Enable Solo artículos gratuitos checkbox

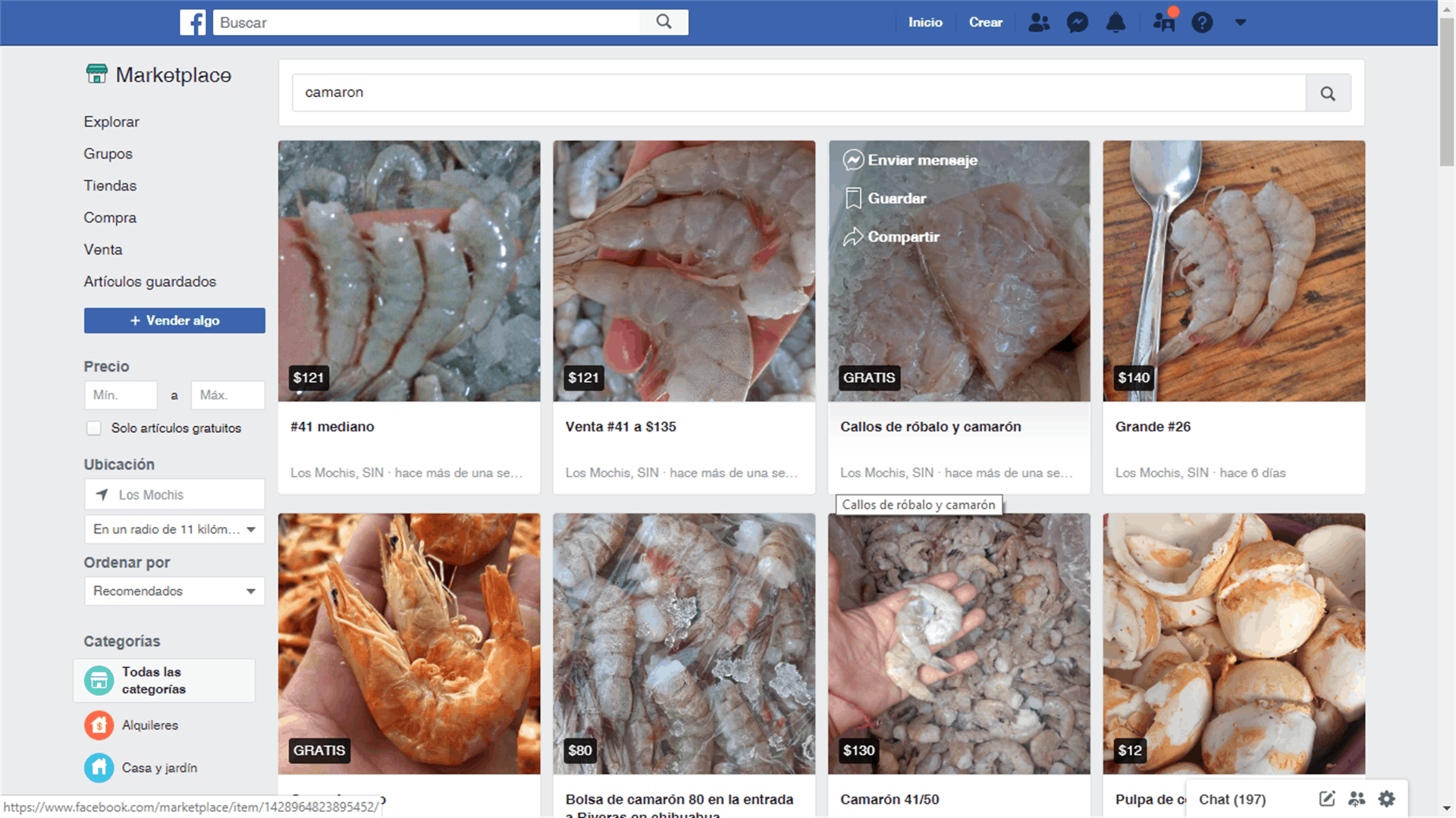pyautogui.click(x=94, y=428)
